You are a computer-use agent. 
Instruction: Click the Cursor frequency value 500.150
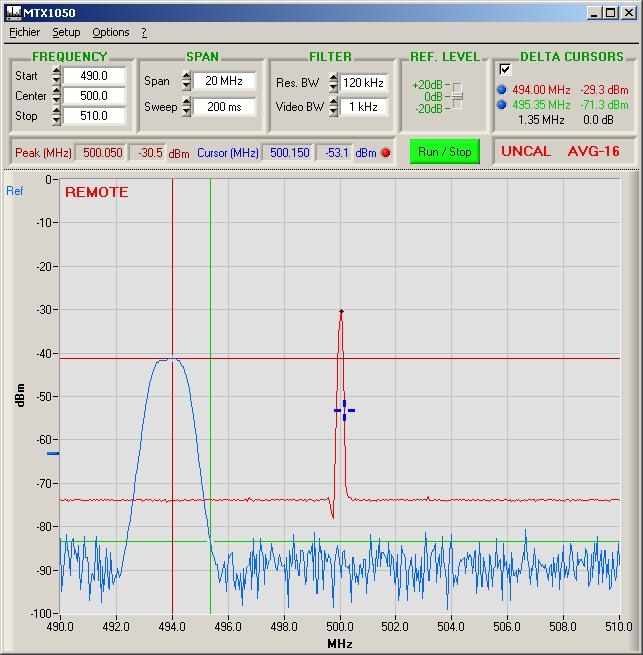(x=290, y=153)
